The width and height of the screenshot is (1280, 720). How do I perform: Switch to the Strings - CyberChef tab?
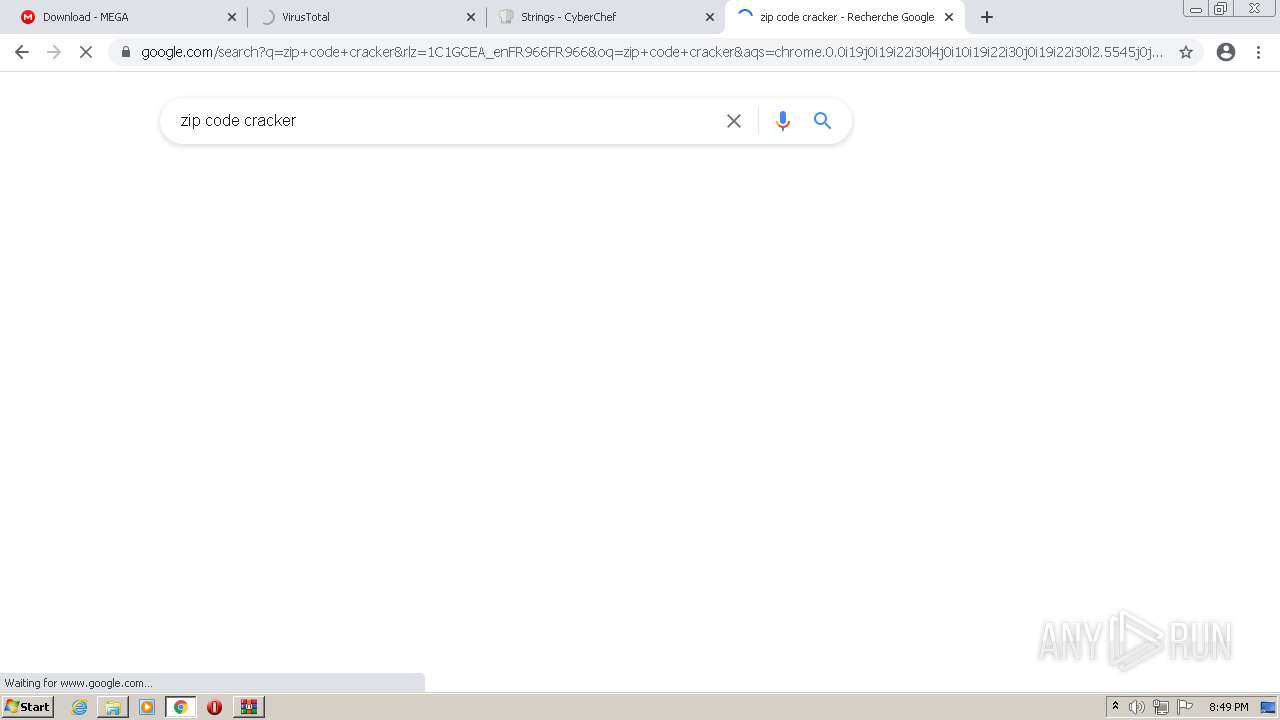605,17
